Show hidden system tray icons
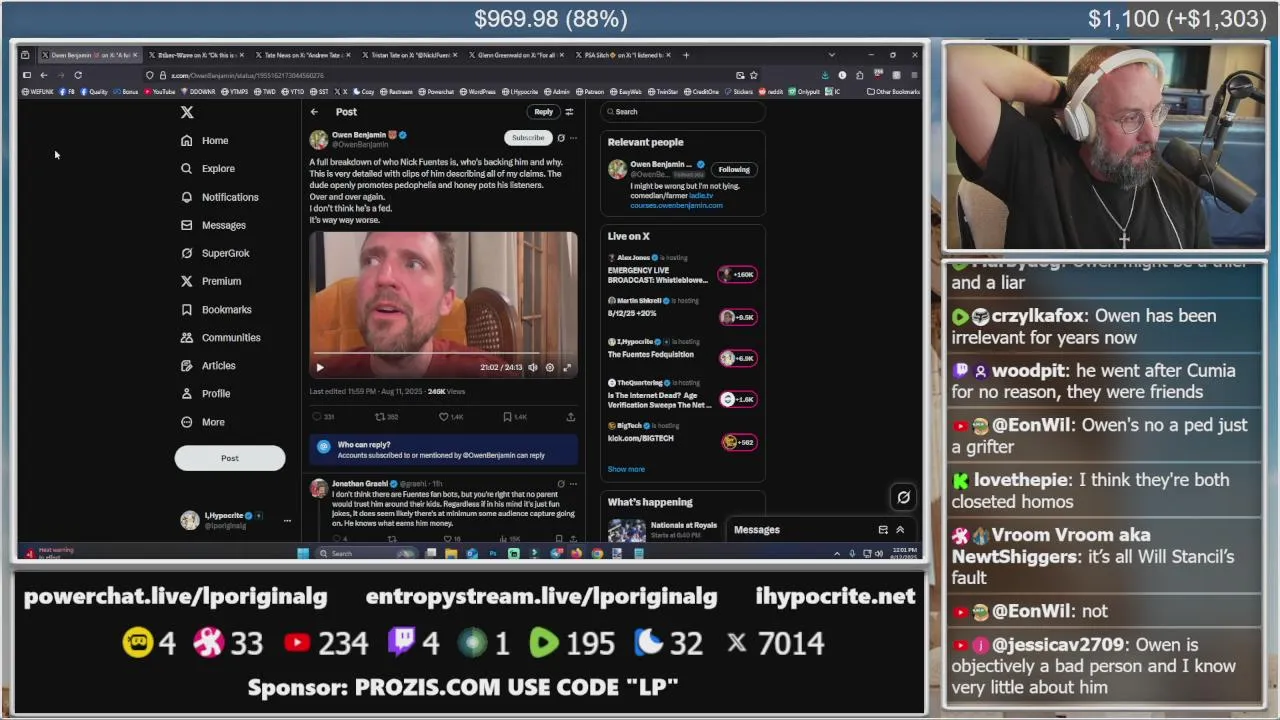 [837, 553]
